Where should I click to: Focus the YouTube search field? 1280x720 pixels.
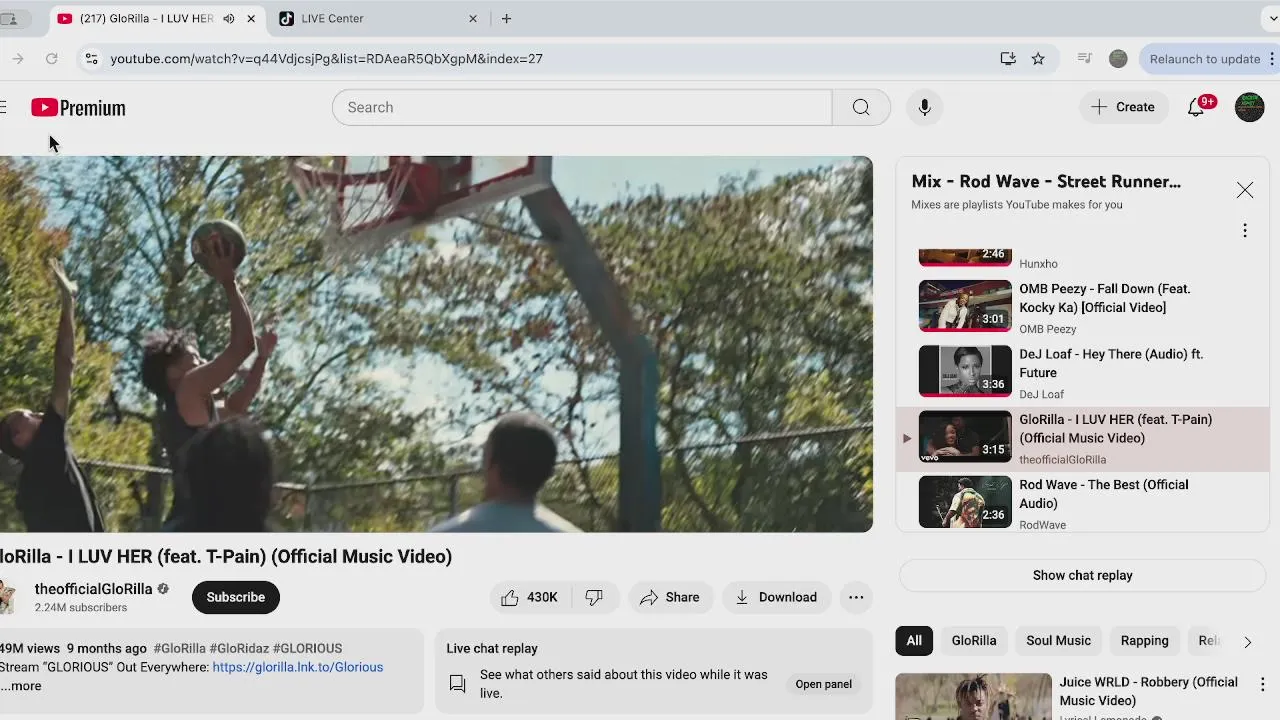click(582, 107)
